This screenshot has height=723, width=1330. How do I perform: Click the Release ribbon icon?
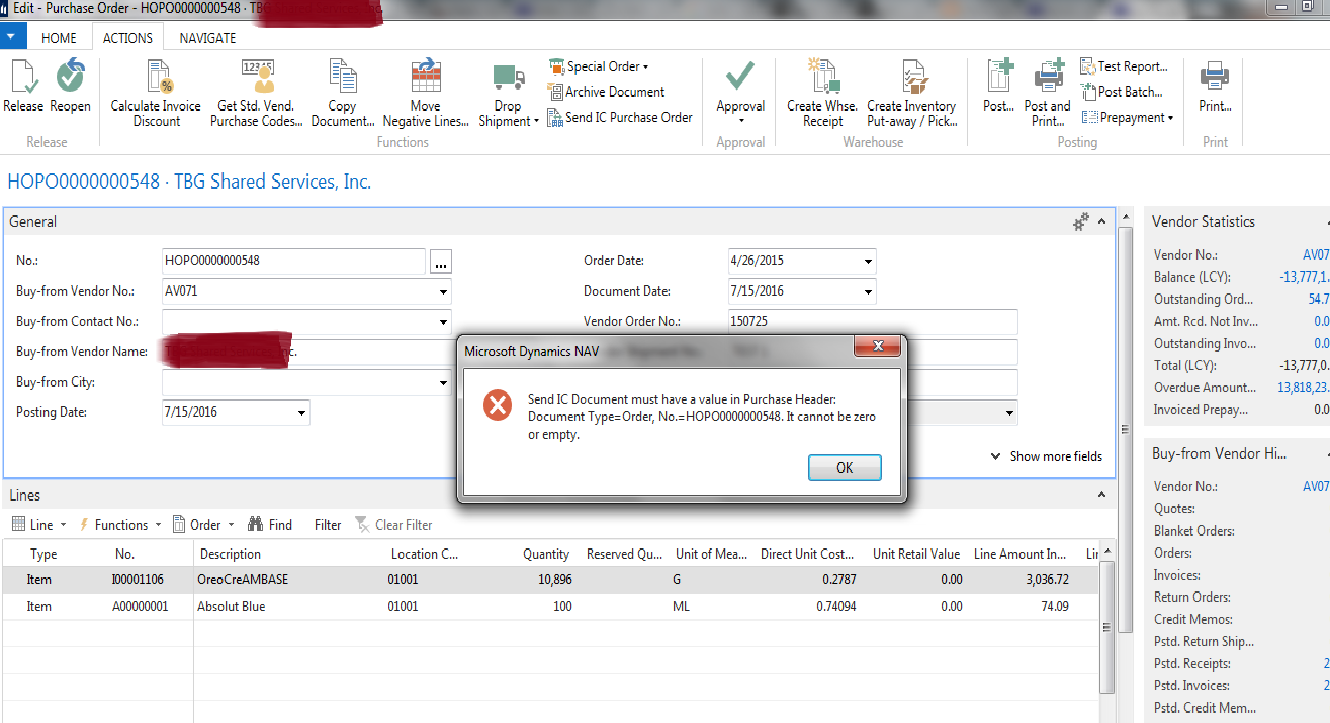click(23, 86)
